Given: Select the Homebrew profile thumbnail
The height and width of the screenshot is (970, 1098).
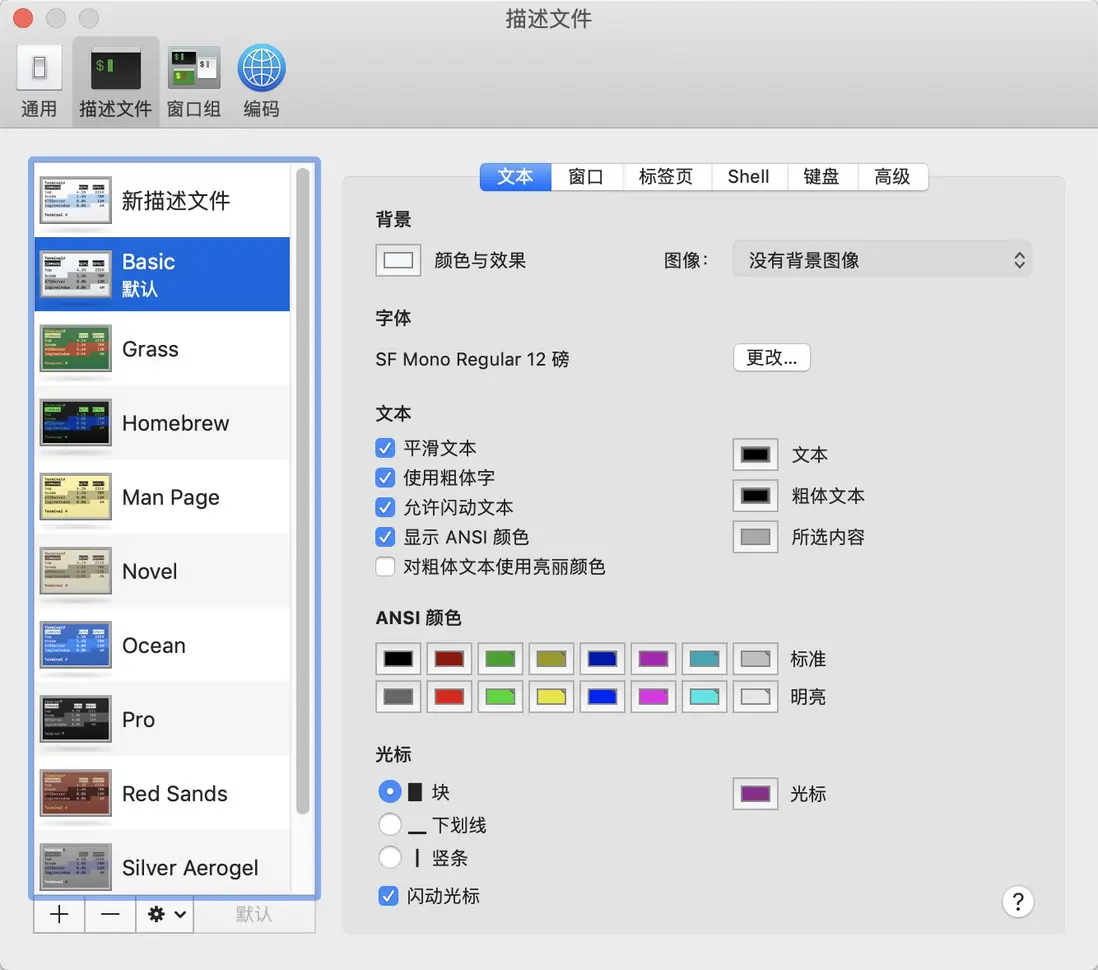Looking at the screenshot, I should coord(76,423).
